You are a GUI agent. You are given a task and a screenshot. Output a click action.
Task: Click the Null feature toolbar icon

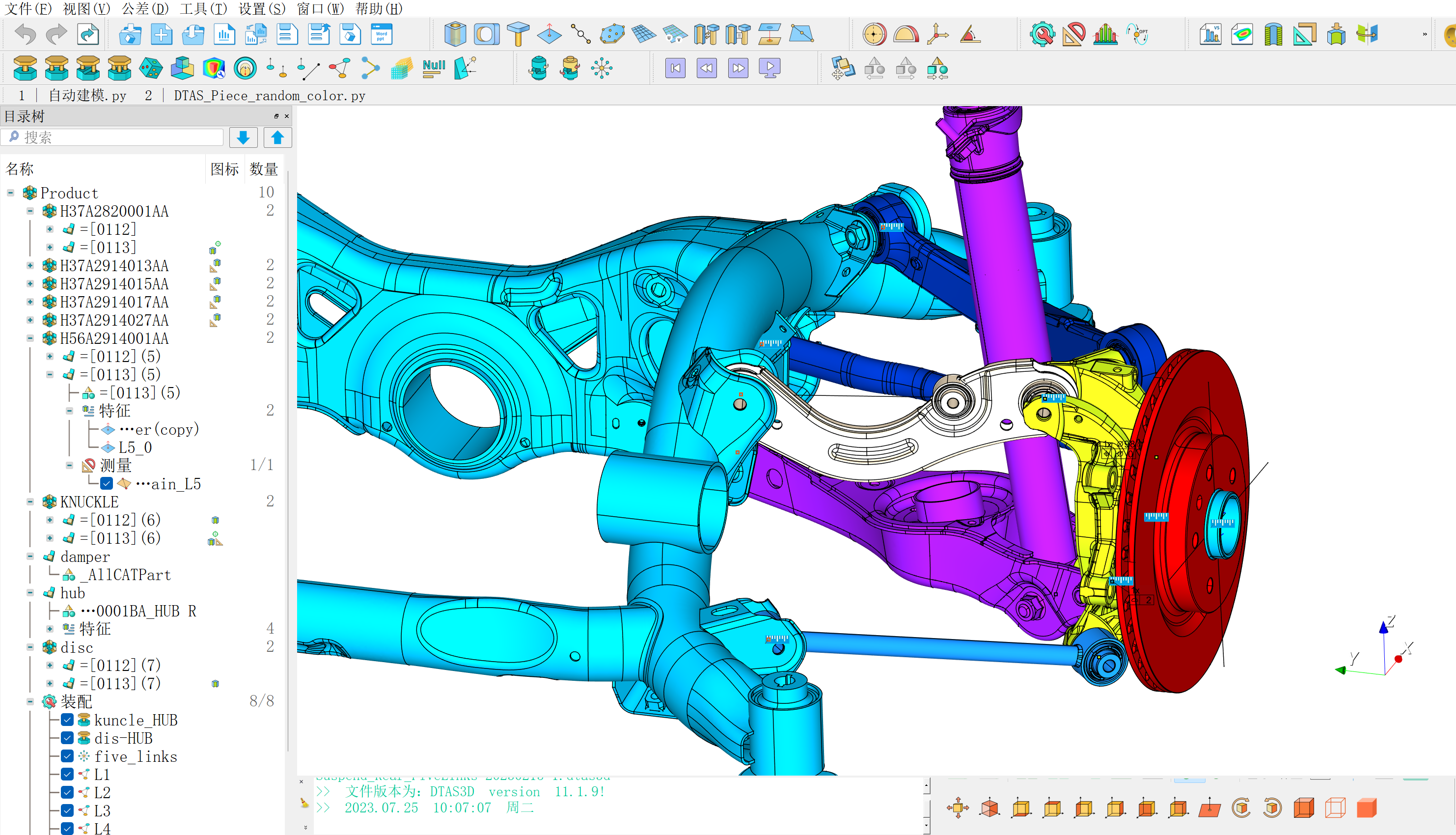433,68
